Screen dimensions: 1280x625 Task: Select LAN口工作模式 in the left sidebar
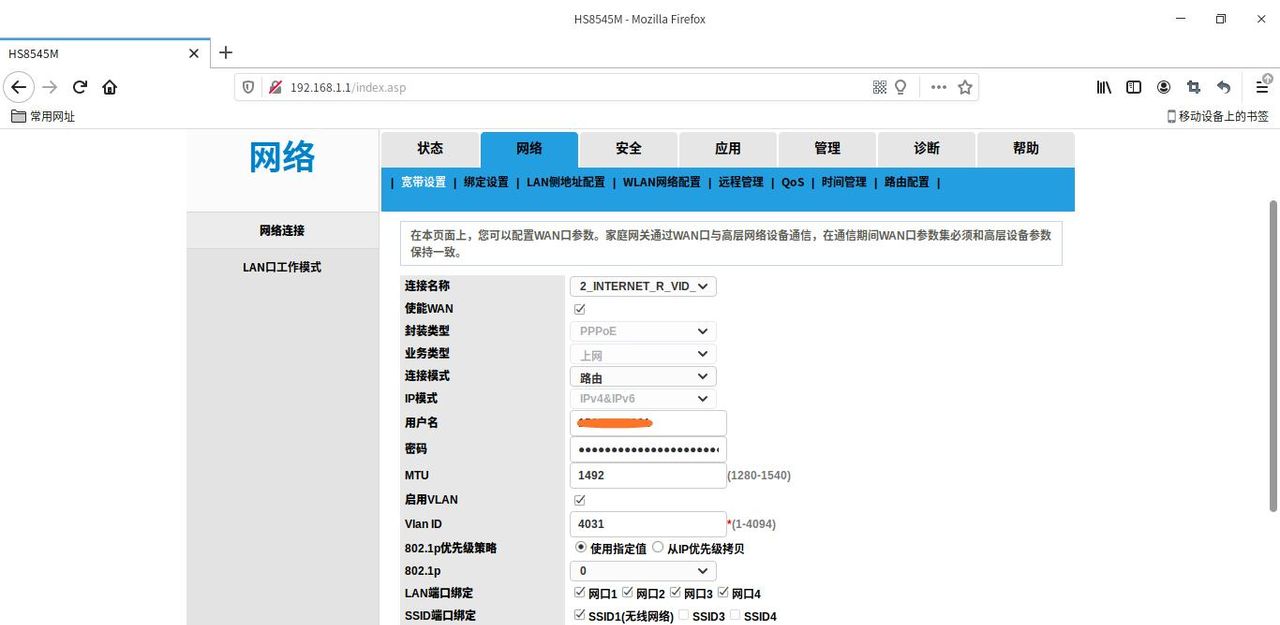[282, 268]
